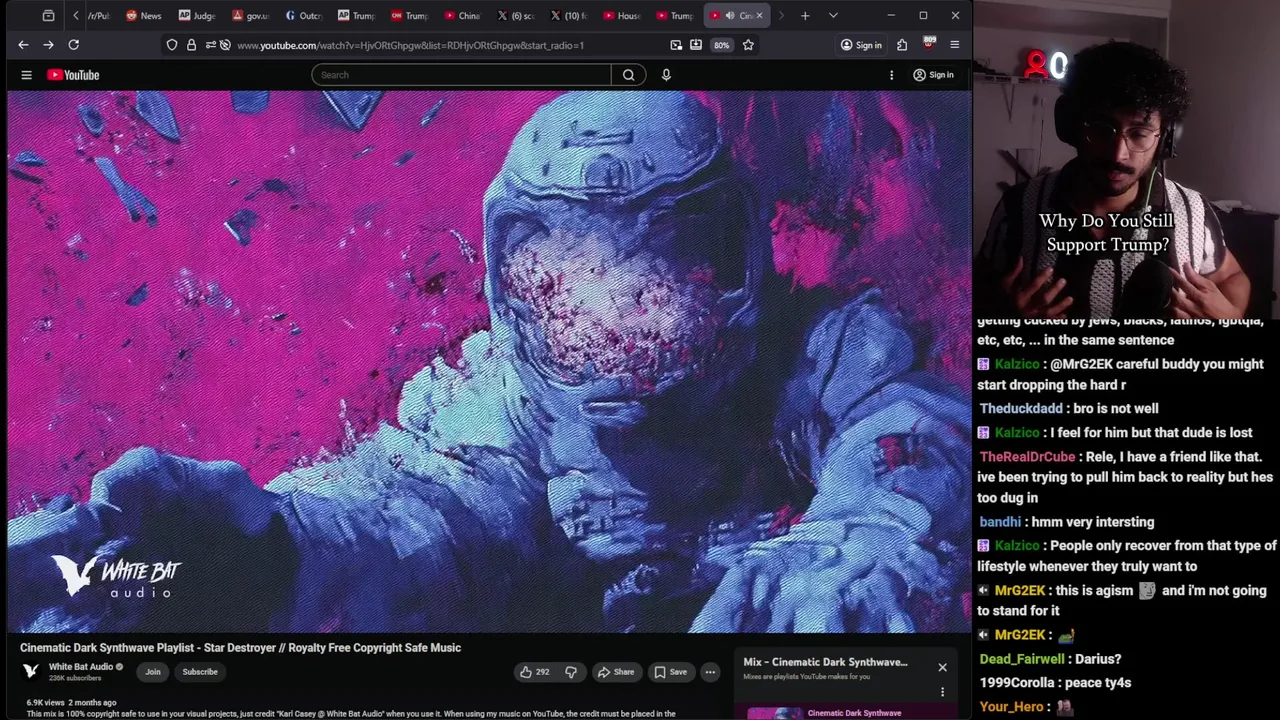Click chat username 1999Corolla
Screen dimensions: 1280x720
[1018, 683]
